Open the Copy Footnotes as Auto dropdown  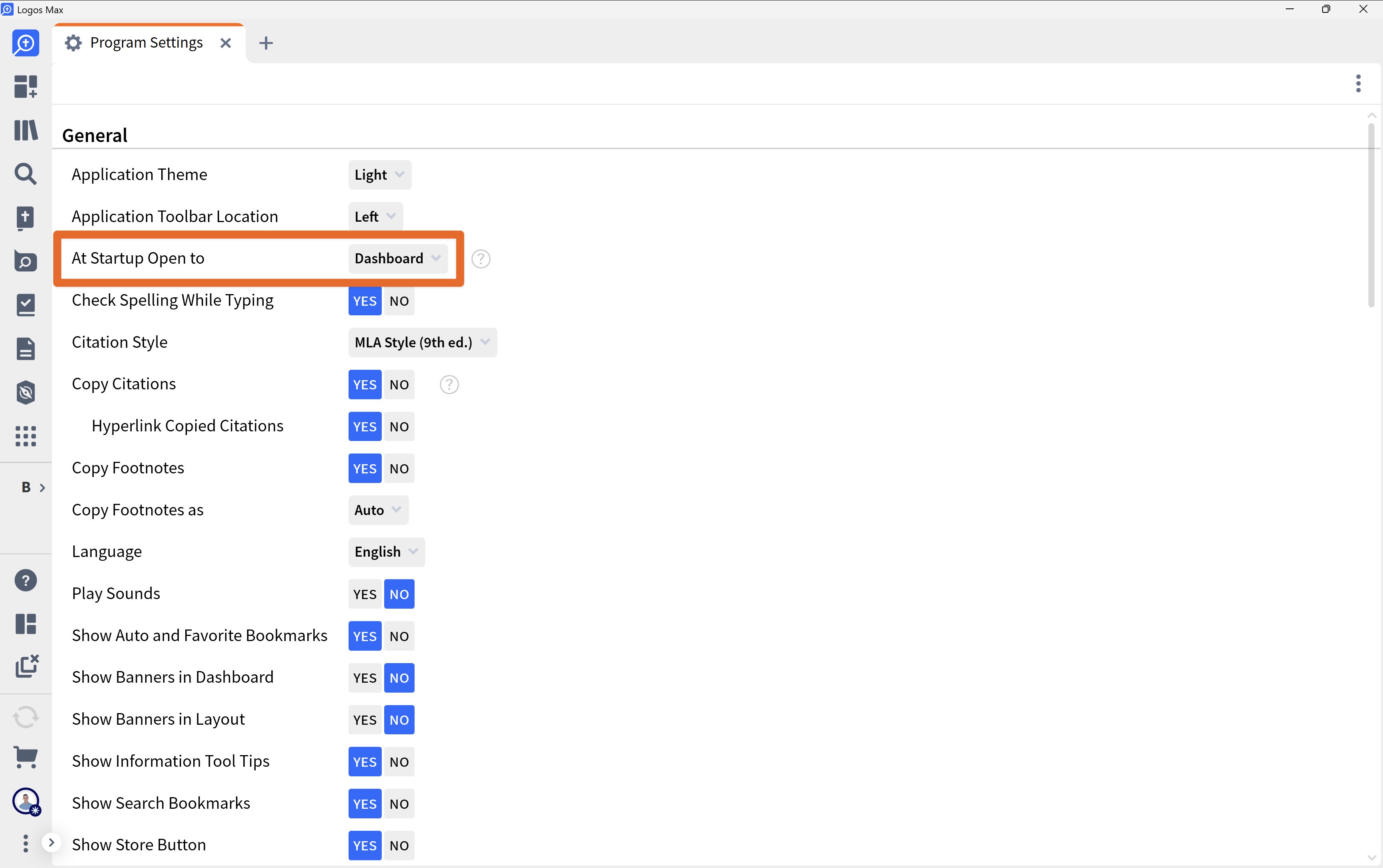pyautogui.click(x=378, y=510)
